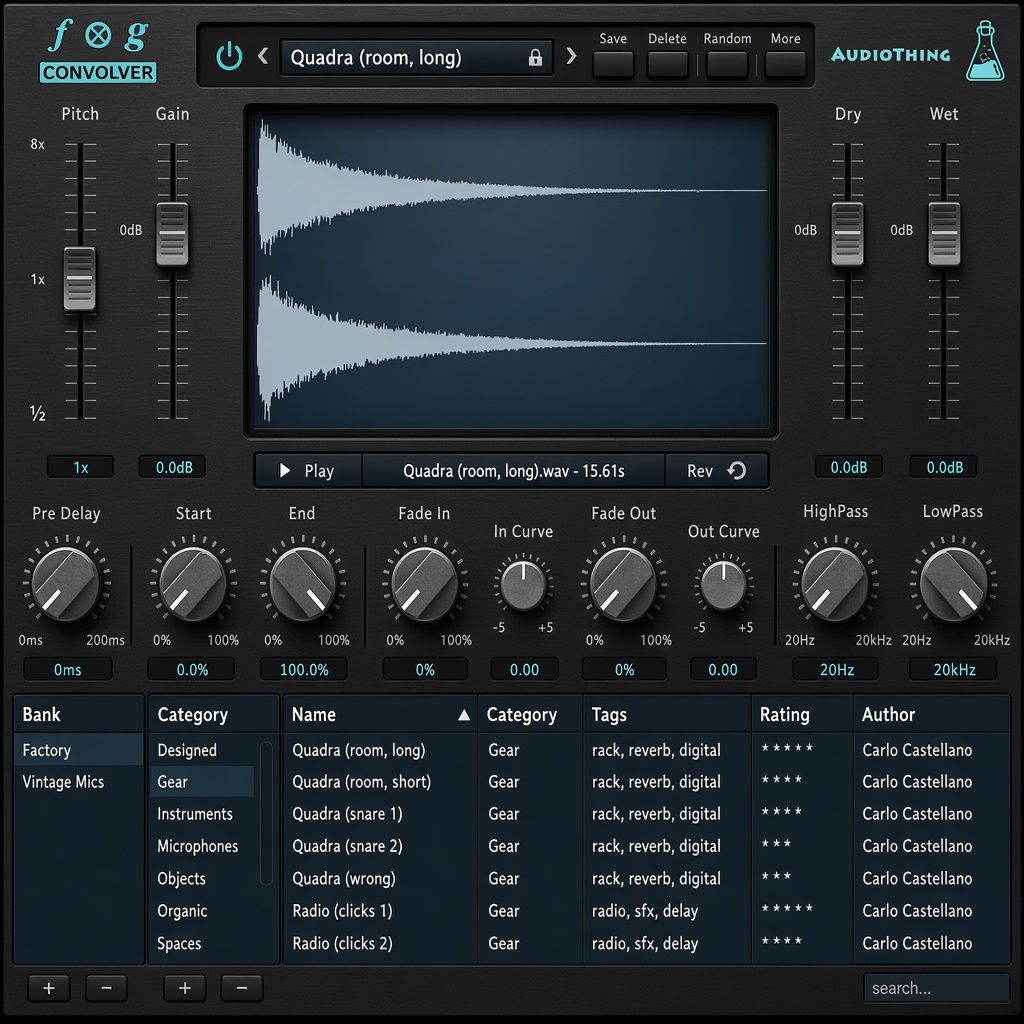Play the impulse response preview
This screenshot has height=1024, width=1024.
point(308,470)
